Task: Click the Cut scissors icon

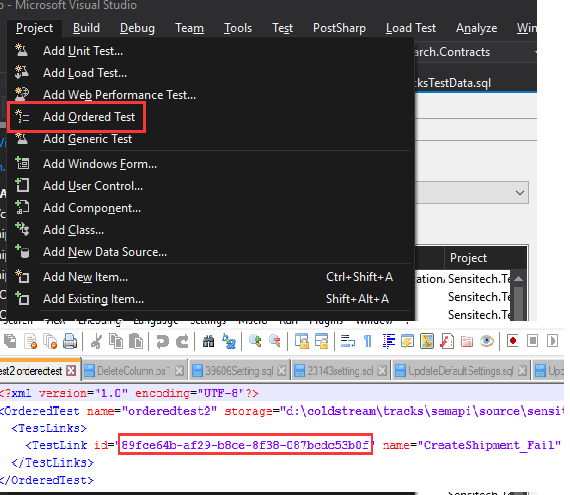Action: click(x=96, y=342)
